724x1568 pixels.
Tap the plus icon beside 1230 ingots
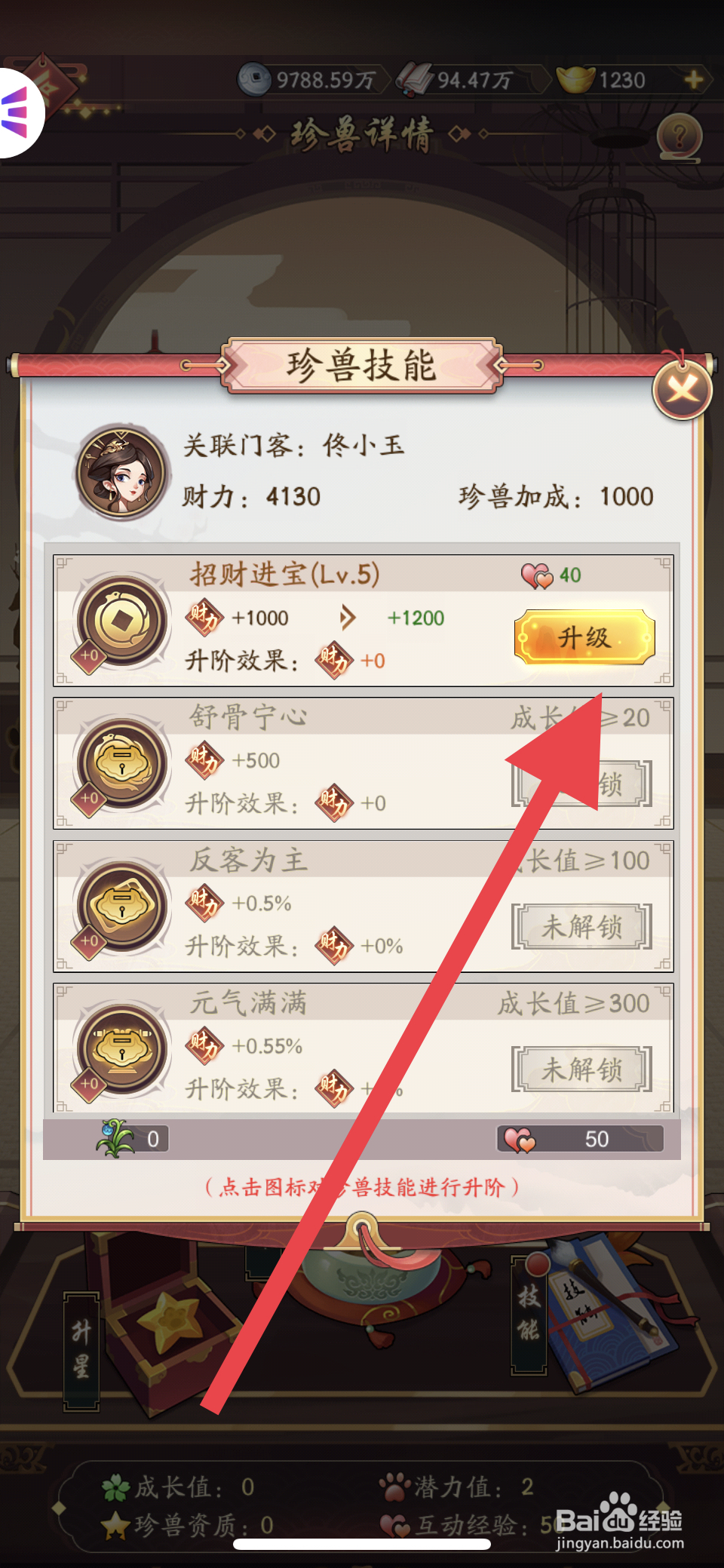point(694,79)
